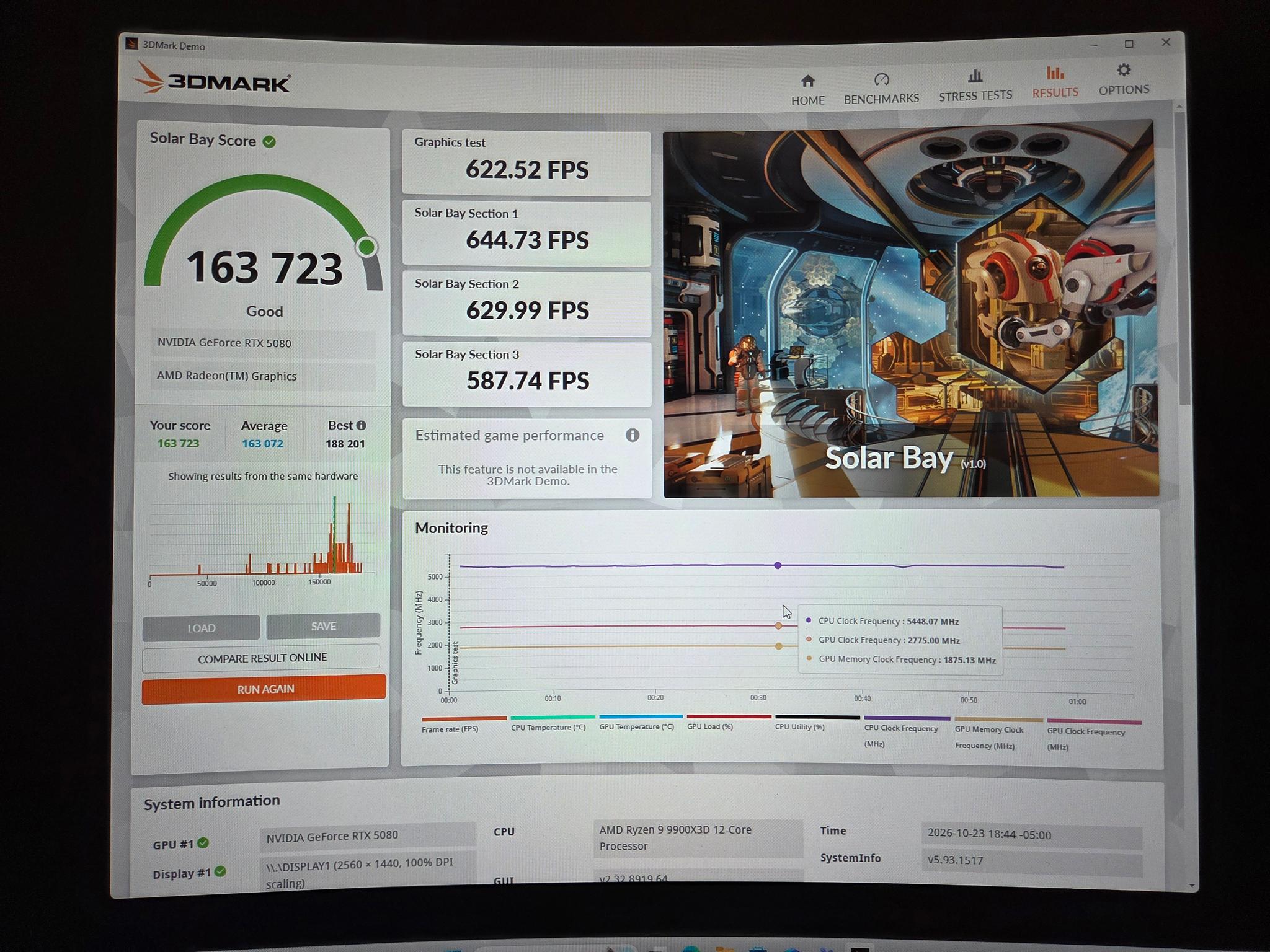The image size is (1270, 952).
Task: Open Options gear icon
Action: tap(1124, 69)
